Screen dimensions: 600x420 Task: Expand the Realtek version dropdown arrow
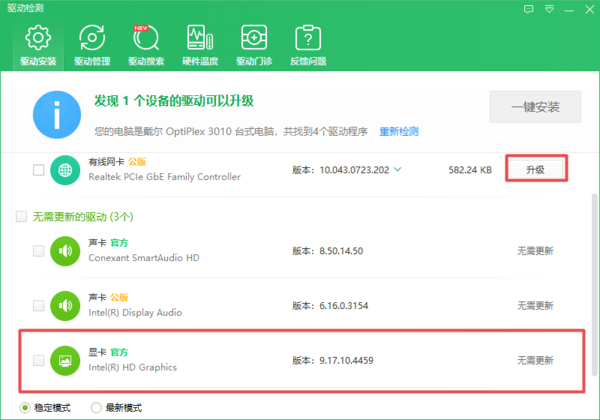pos(398,169)
